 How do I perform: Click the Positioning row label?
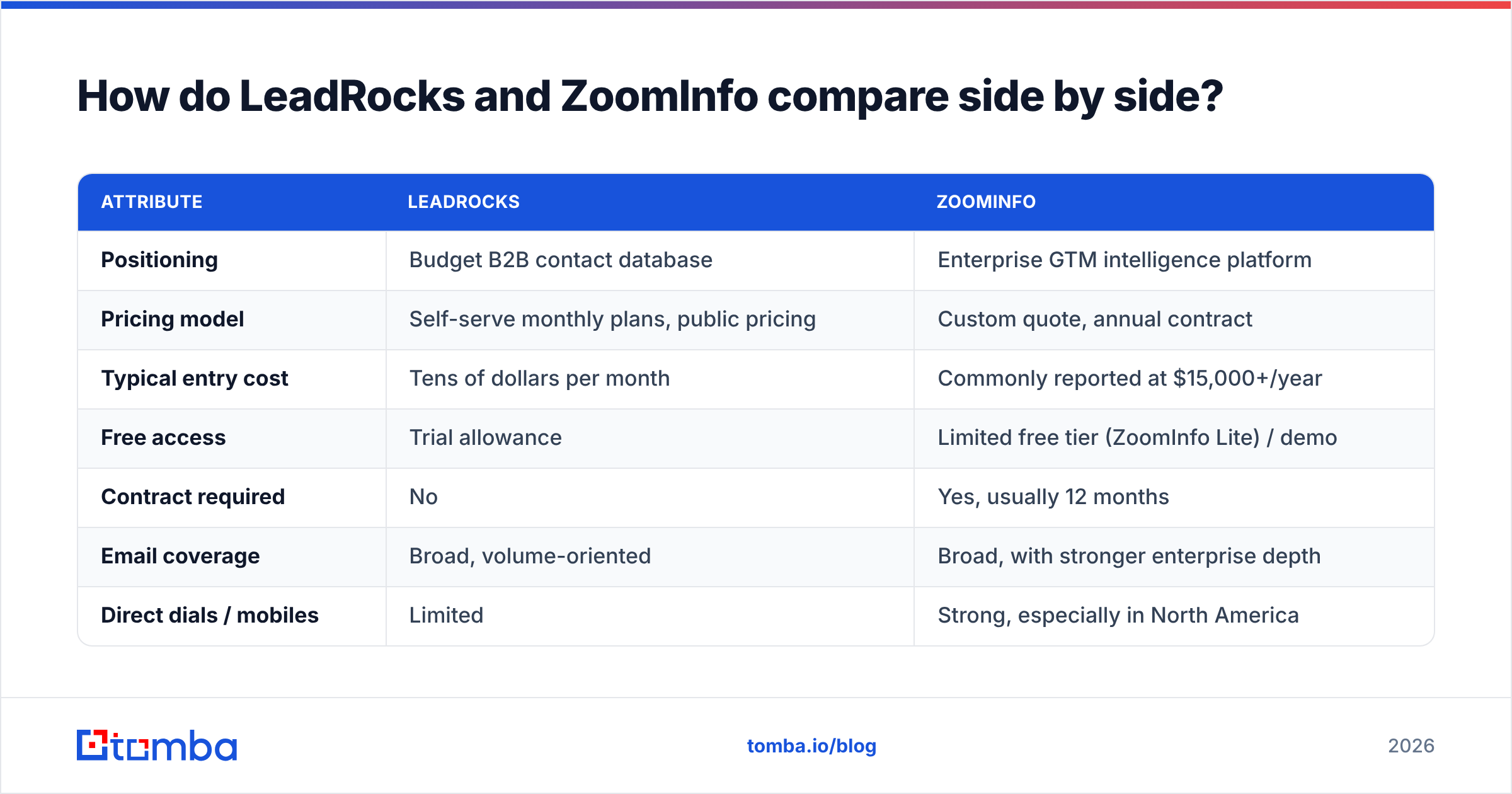click(159, 260)
